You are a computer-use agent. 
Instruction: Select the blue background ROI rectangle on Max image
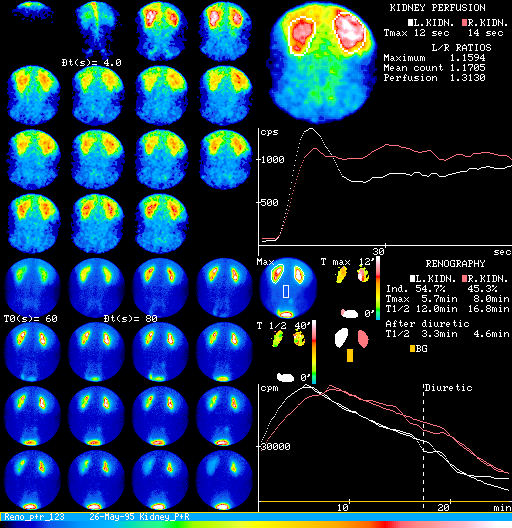coord(286,291)
